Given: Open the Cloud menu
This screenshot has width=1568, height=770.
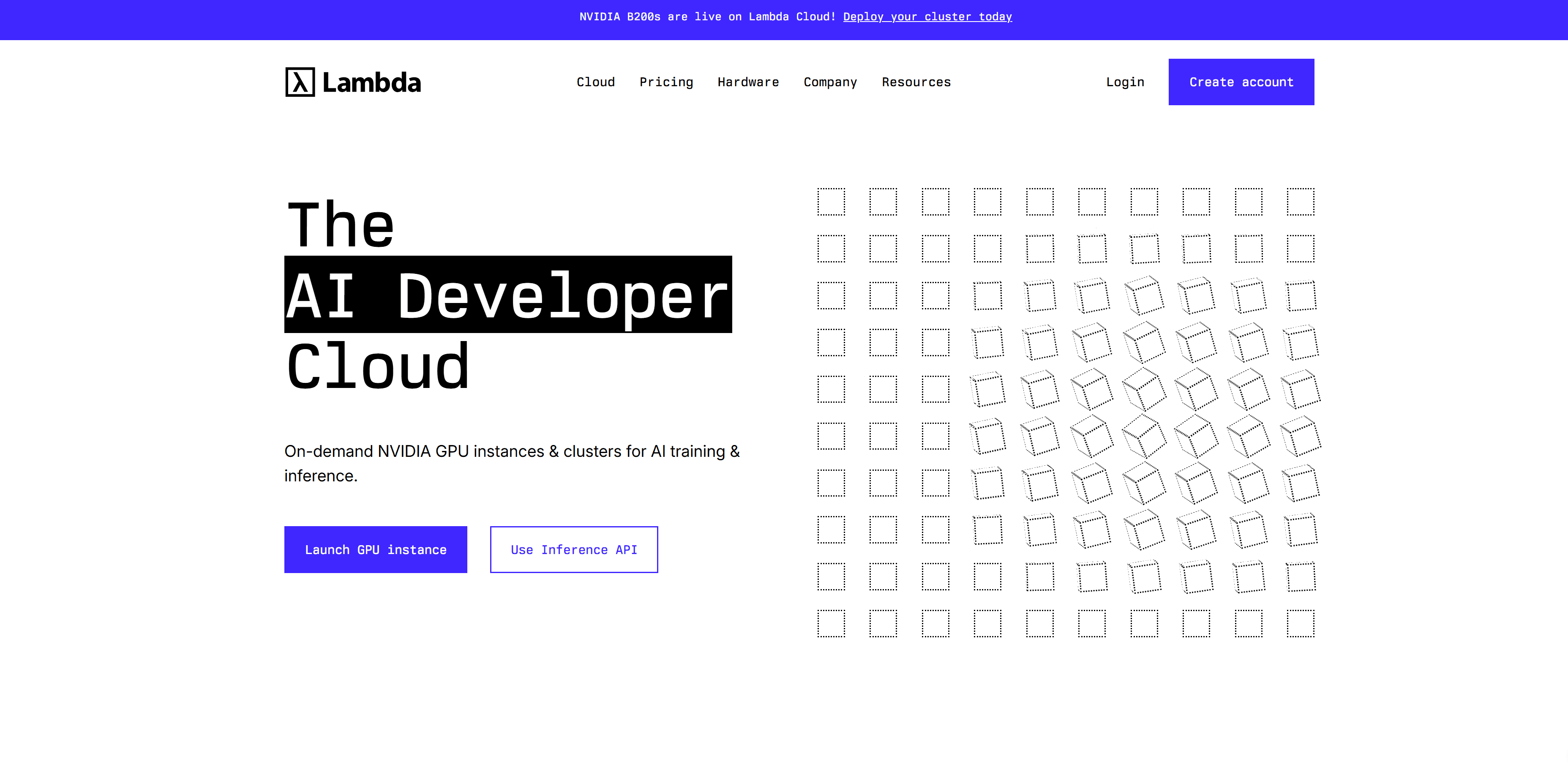Looking at the screenshot, I should click(x=595, y=82).
